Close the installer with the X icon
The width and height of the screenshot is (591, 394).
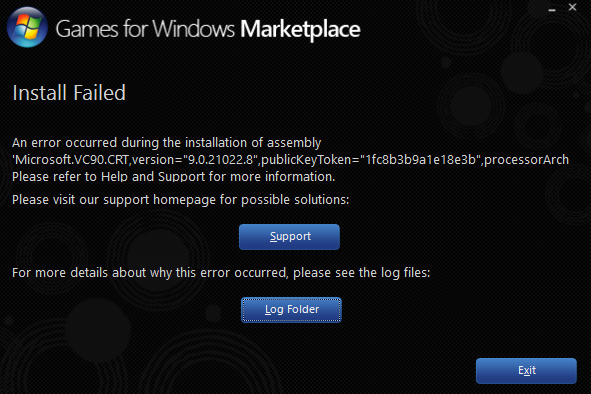pos(572,7)
